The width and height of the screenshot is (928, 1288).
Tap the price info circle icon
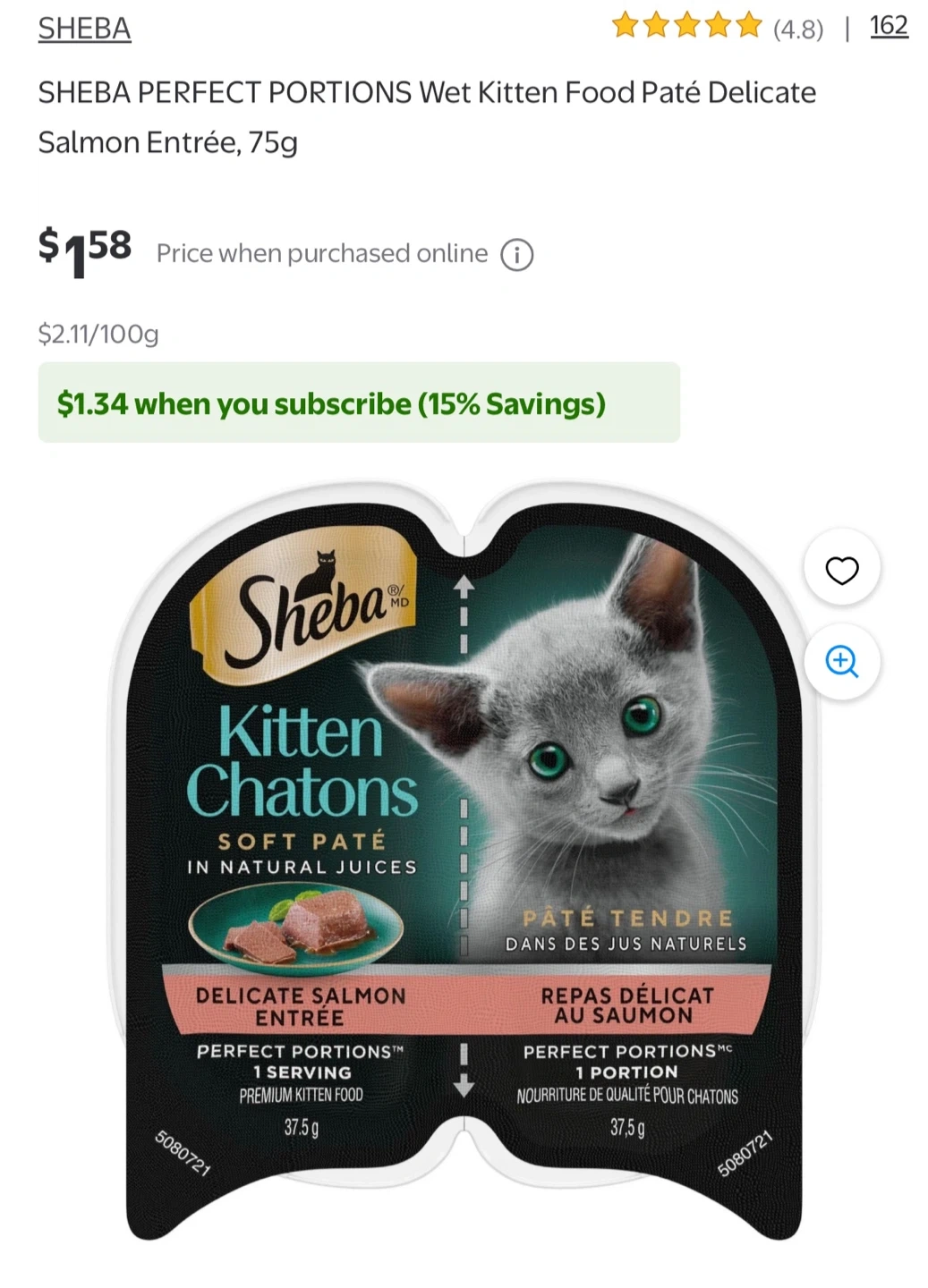click(x=516, y=255)
